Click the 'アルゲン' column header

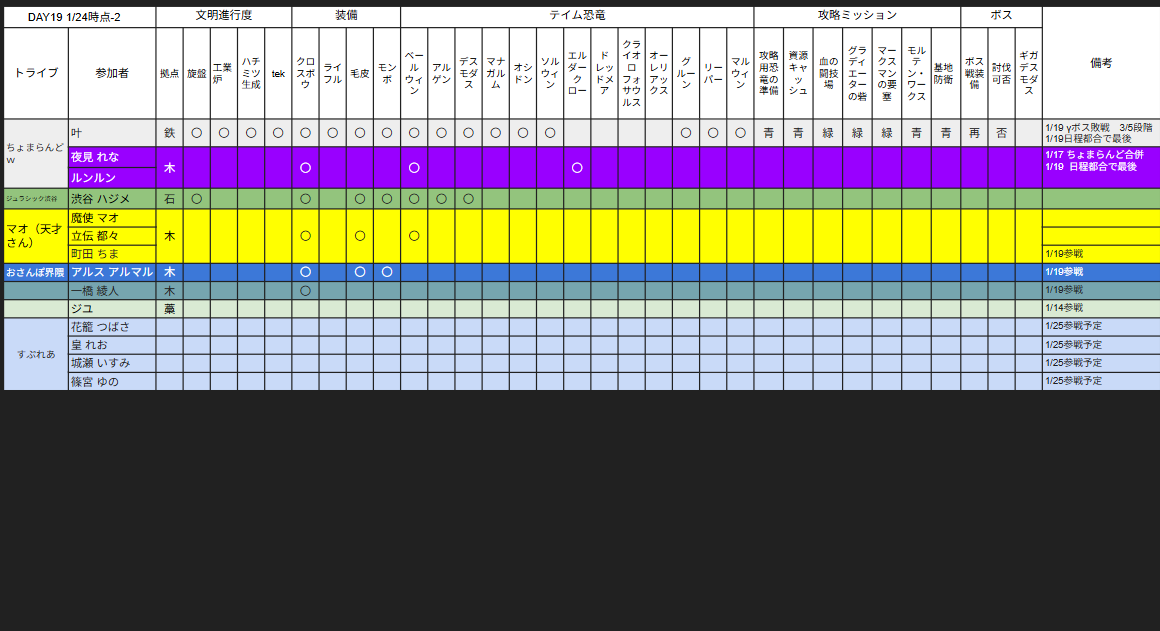point(442,73)
